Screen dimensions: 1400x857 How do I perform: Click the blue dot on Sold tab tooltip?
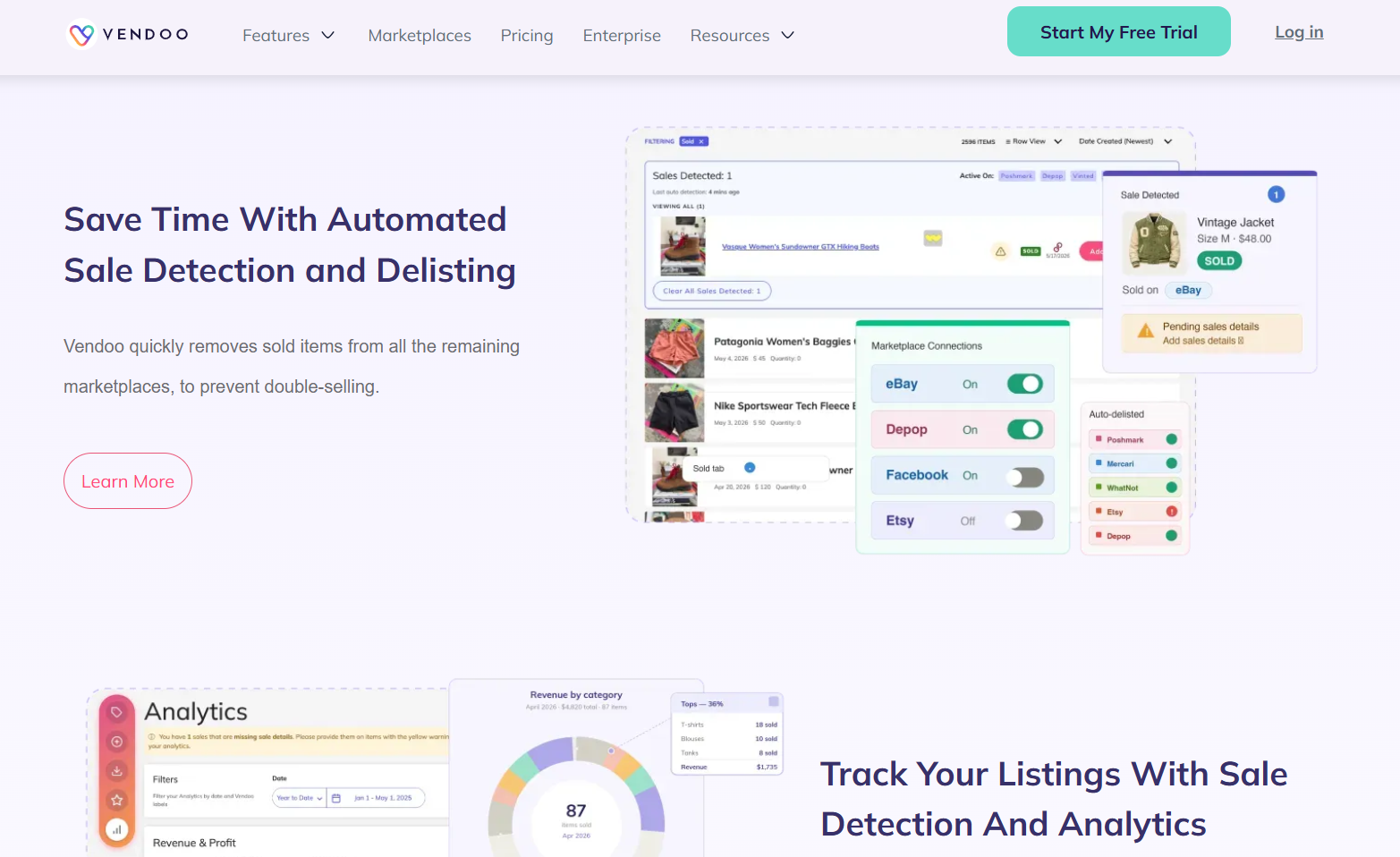750,468
